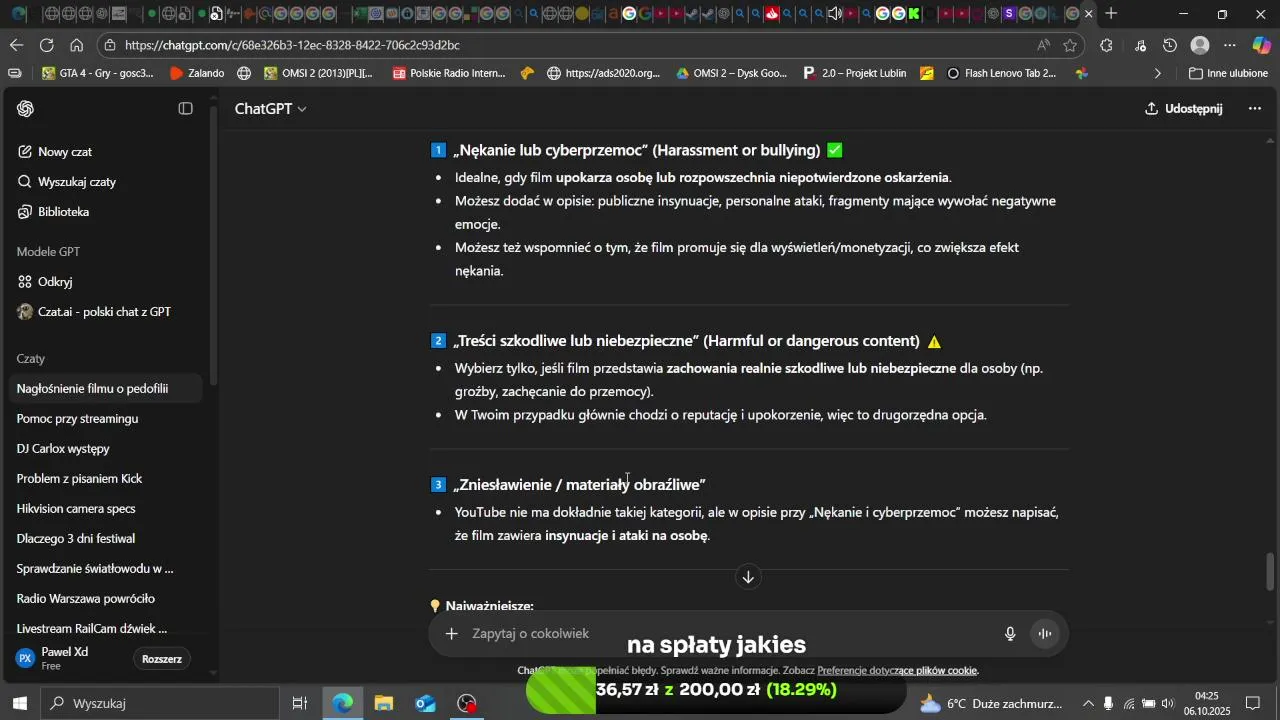Expand the ChatGPT model selector dropdown

(x=271, y=109)
